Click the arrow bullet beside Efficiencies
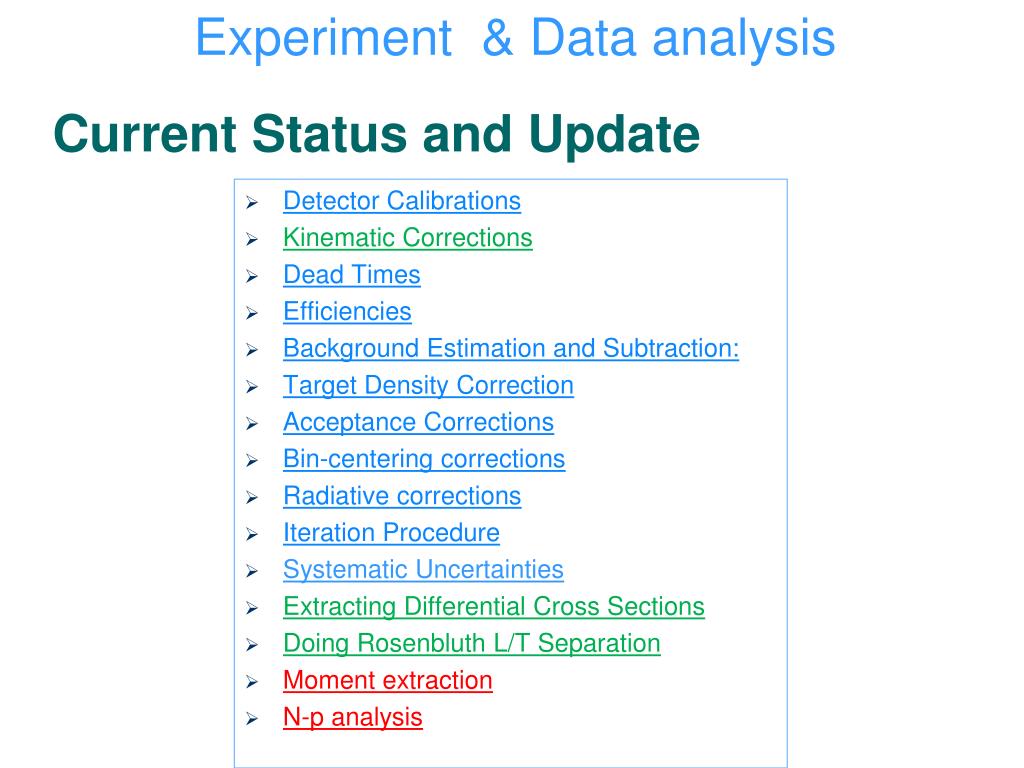The height and width of the screenshot is (768, 1024). click(x=253, y=313)
